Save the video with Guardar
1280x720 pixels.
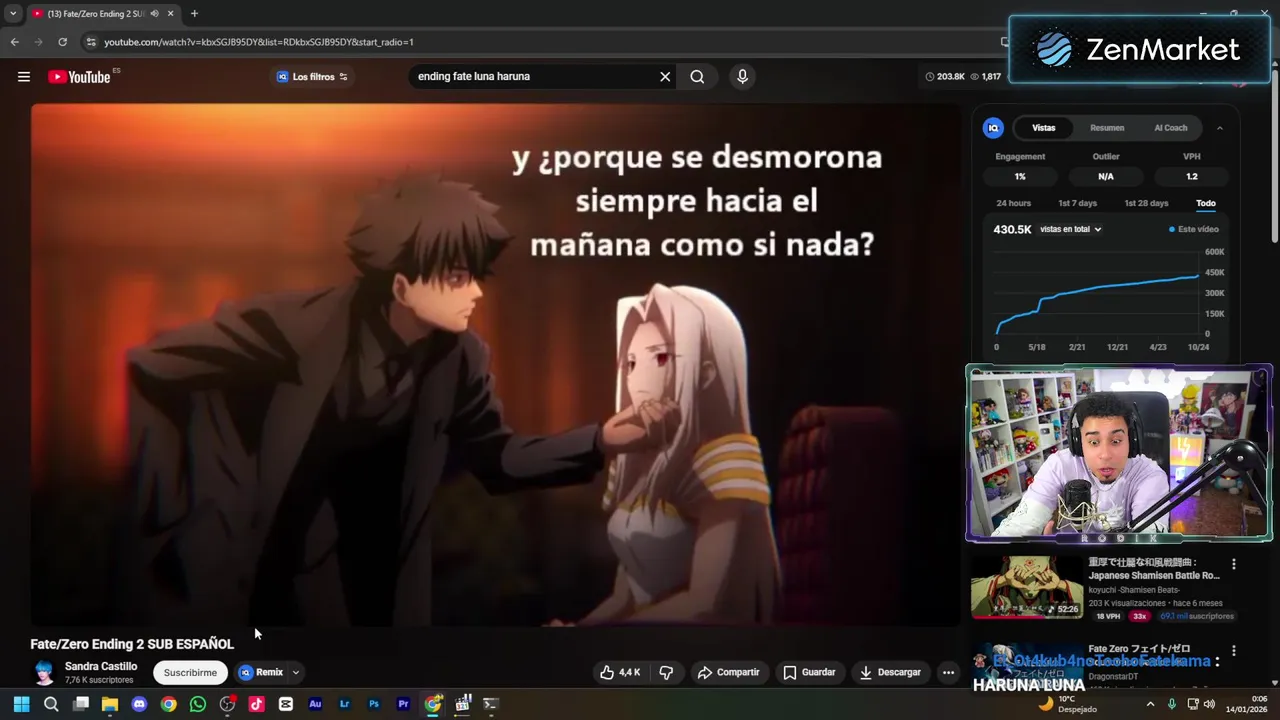coord(809,672)
